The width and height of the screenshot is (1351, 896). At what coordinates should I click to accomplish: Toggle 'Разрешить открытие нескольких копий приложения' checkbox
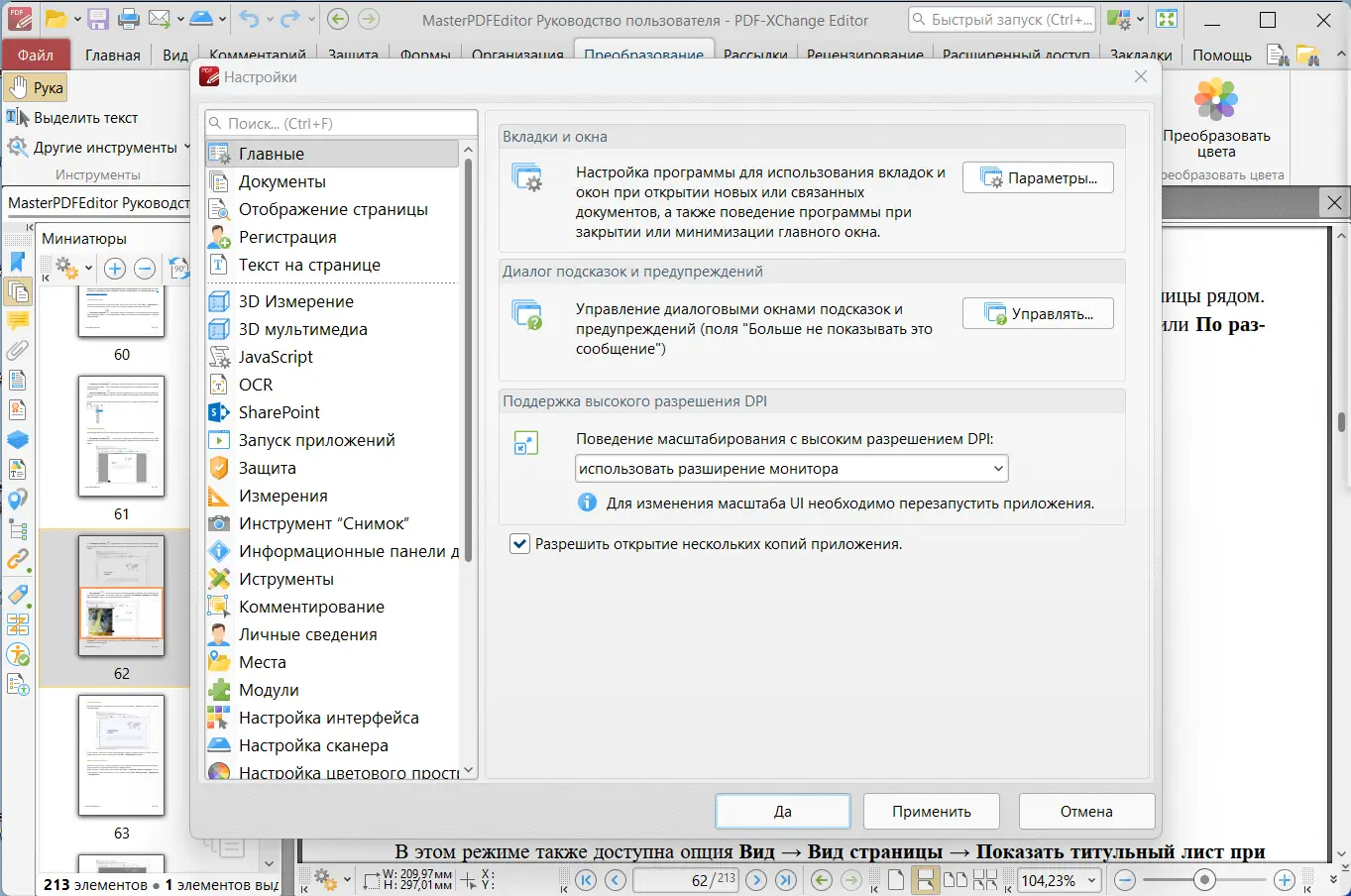(519, 543)
